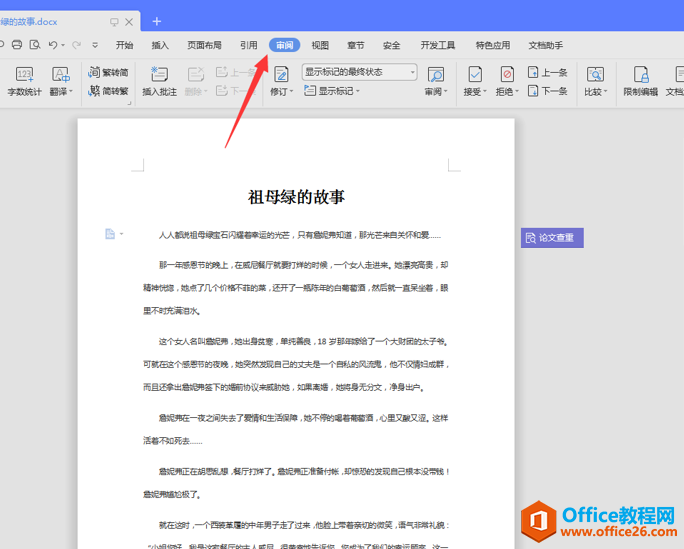Convert text with 繁转简
The height and width of the screenshot is (549, 684).
click(x=108, y=72)
